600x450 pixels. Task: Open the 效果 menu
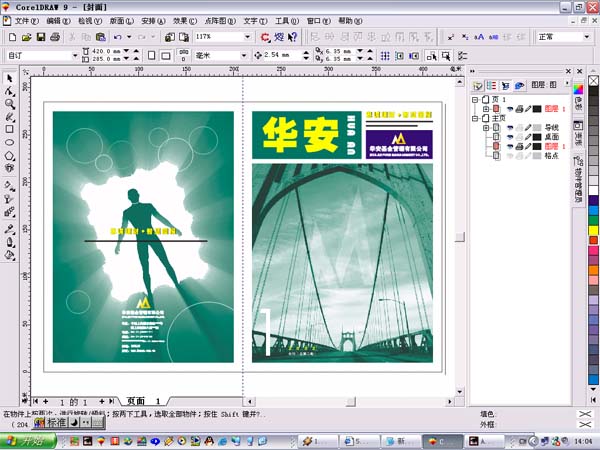(185, 21)
